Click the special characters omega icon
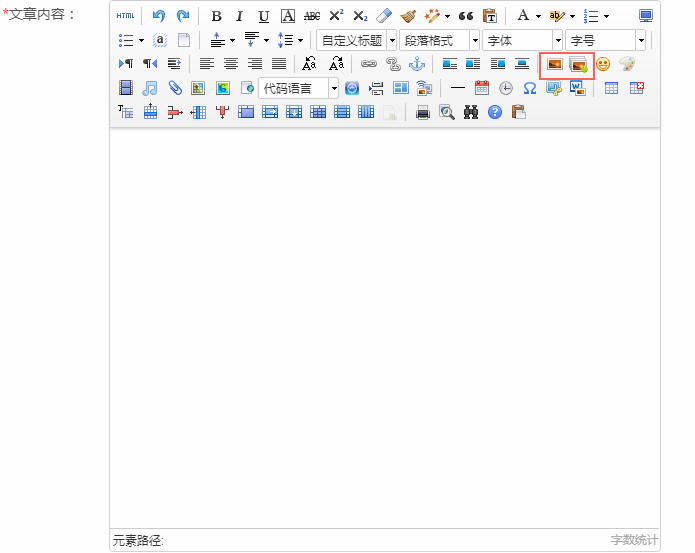This screenshot has height=553, width=695. pyautogui.click(x=530, y=89)
